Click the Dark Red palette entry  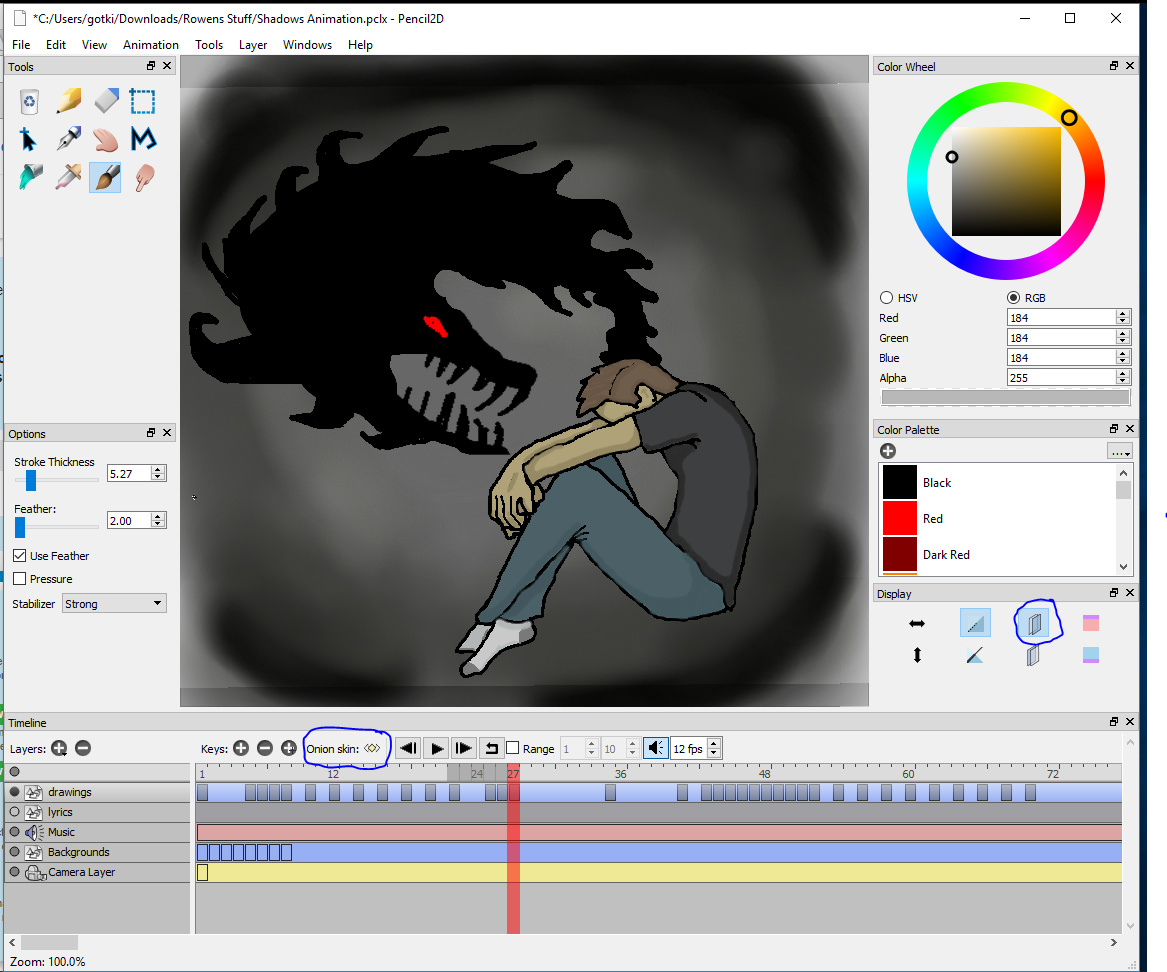[x=946, y=555]
